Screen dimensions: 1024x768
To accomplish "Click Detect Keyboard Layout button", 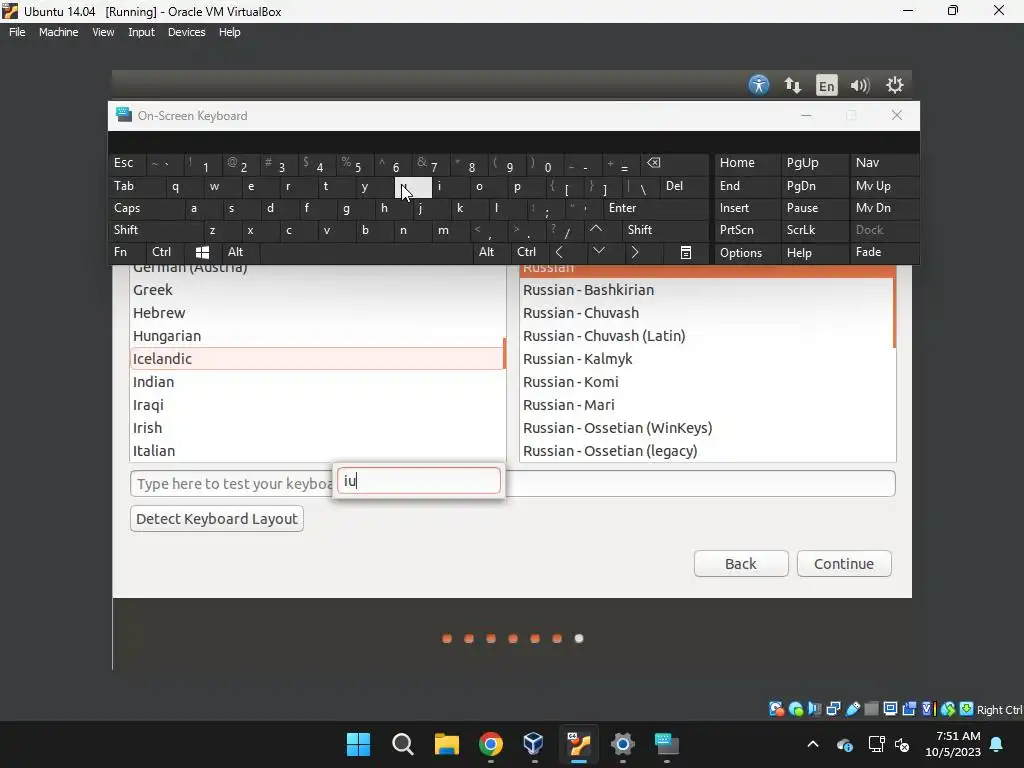I will 217,519.
